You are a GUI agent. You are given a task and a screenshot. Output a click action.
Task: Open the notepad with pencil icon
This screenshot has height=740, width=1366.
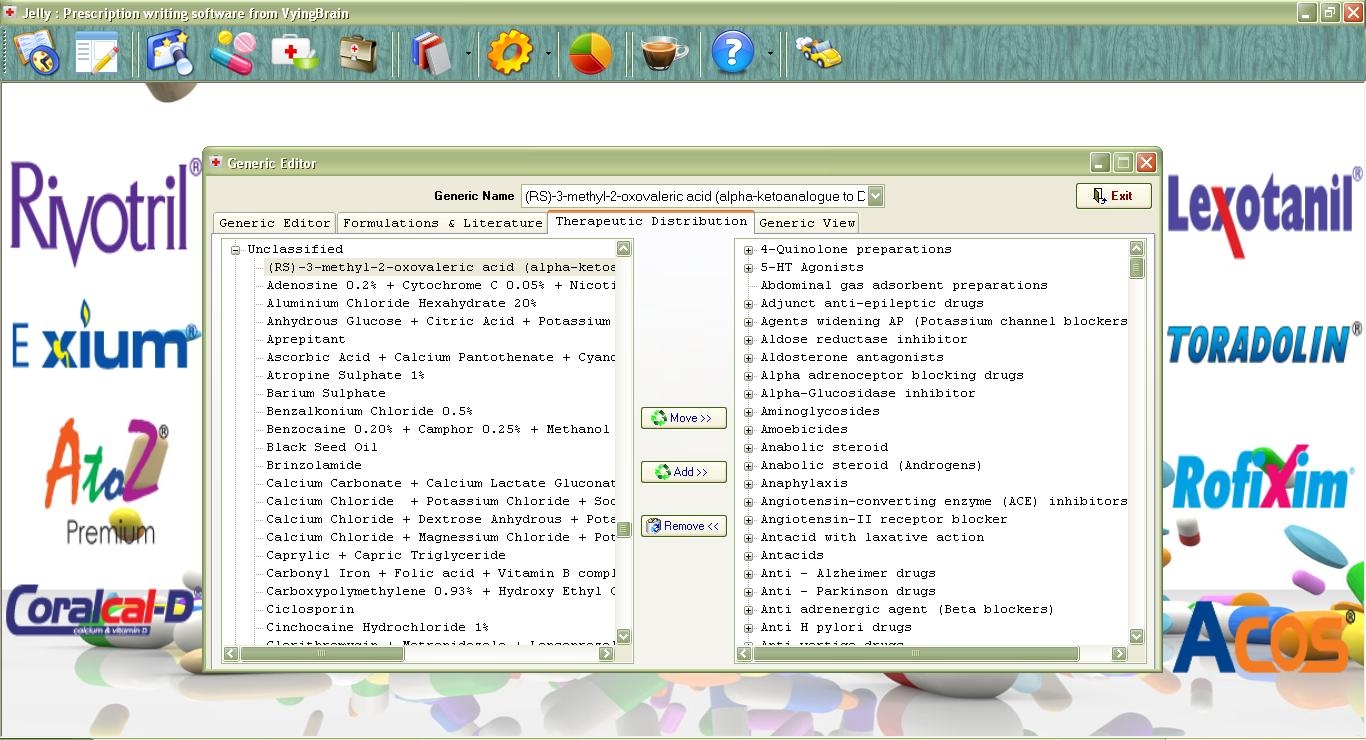pyautogui.click(x=97, y=52)
